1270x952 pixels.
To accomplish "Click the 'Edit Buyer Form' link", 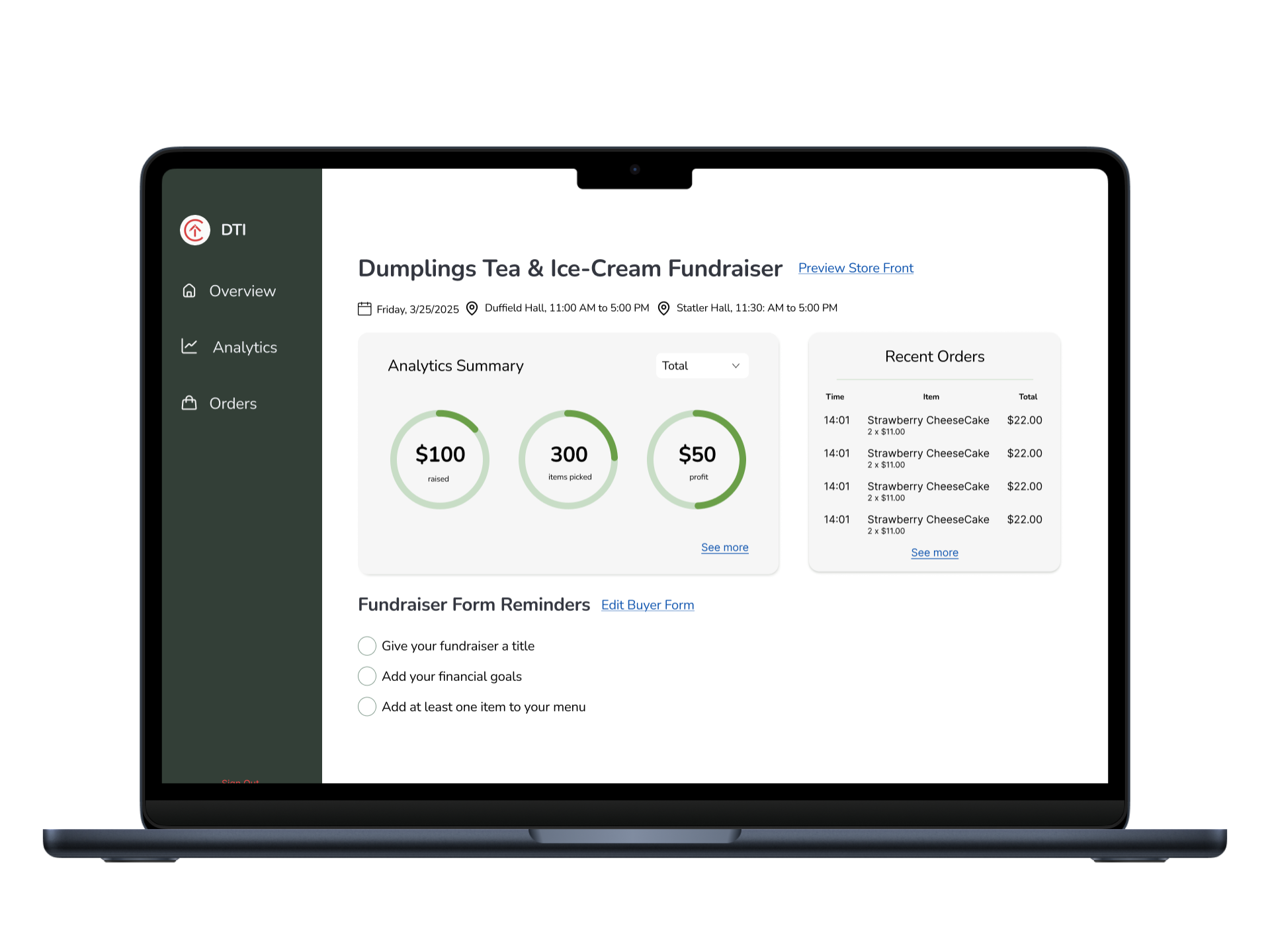I will pos(647,604).
